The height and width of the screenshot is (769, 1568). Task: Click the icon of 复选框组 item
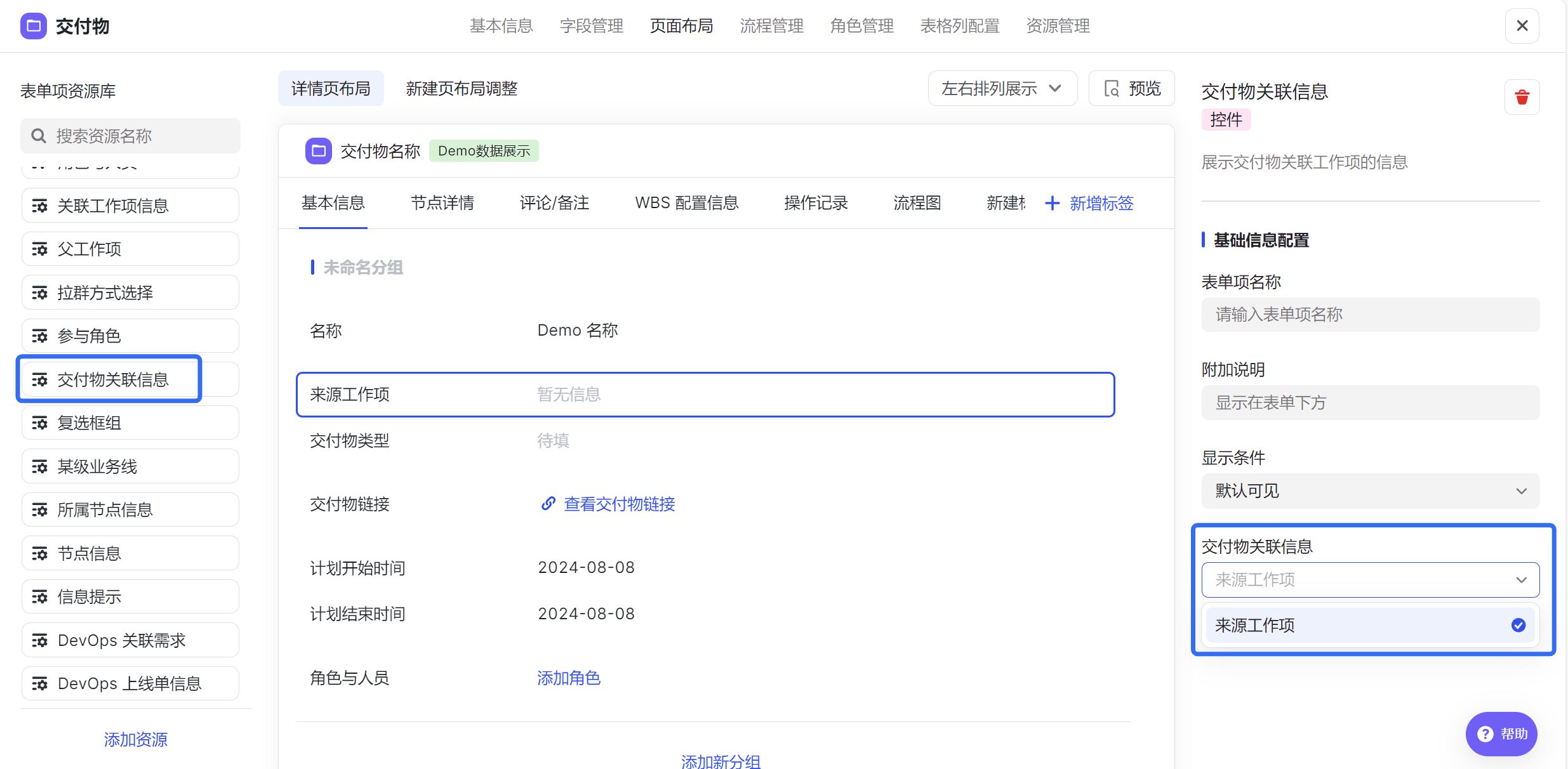point(40,423)
